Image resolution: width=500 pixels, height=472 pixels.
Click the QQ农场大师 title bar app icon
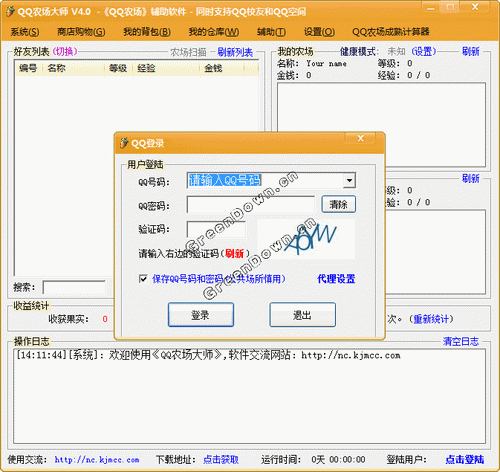[10, 12]
